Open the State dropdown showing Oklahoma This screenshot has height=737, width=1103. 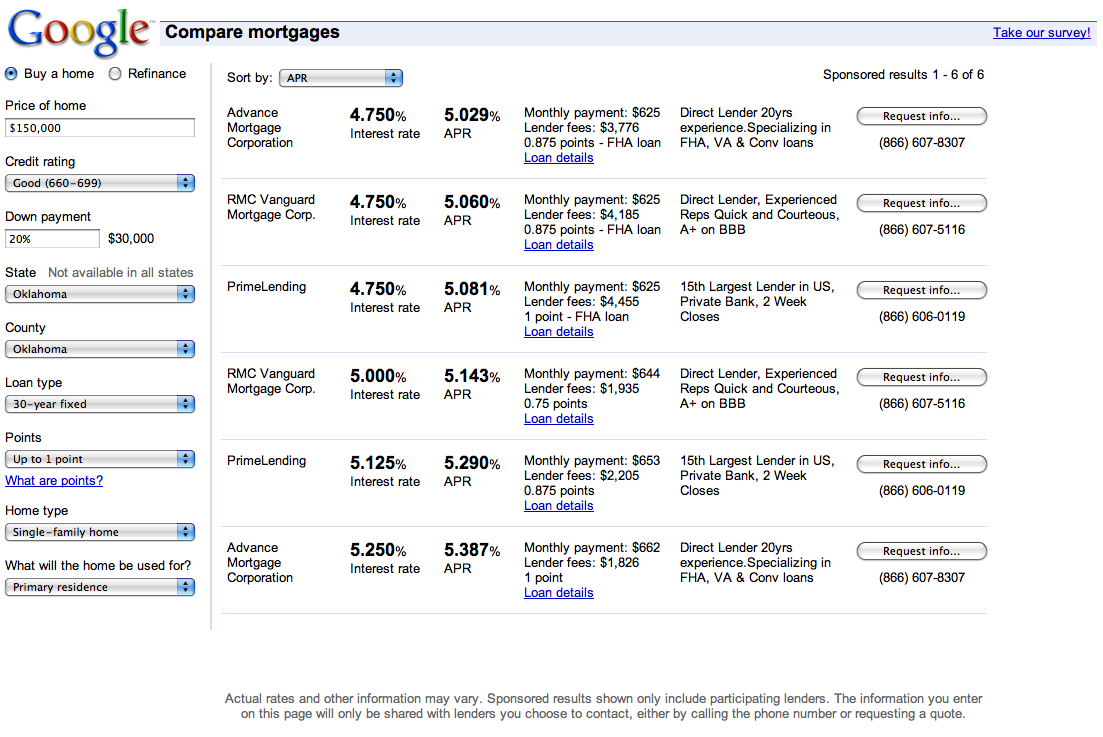[99, 294]
